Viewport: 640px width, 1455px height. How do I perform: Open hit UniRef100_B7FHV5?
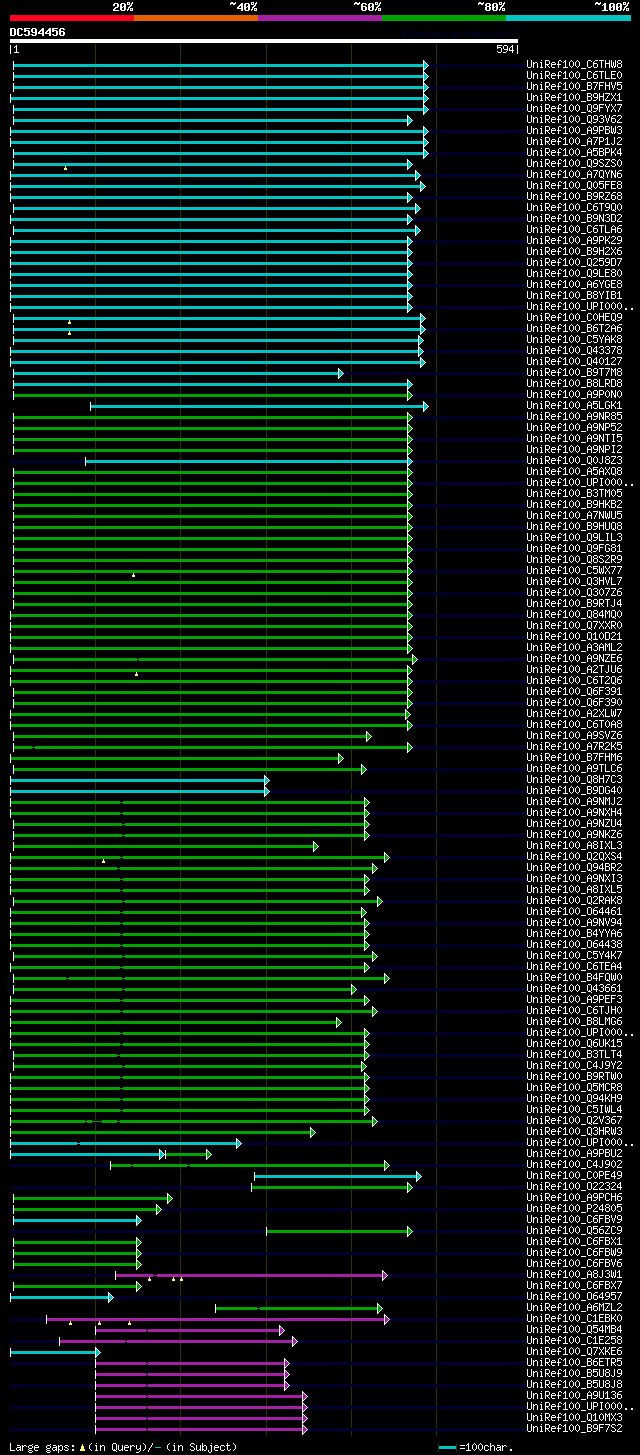574,86
